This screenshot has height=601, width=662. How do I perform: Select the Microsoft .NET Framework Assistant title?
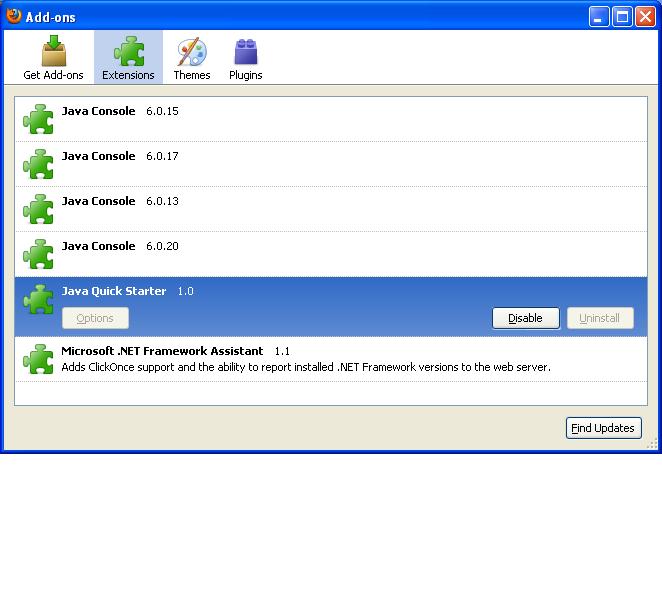[x=162, y=351]
